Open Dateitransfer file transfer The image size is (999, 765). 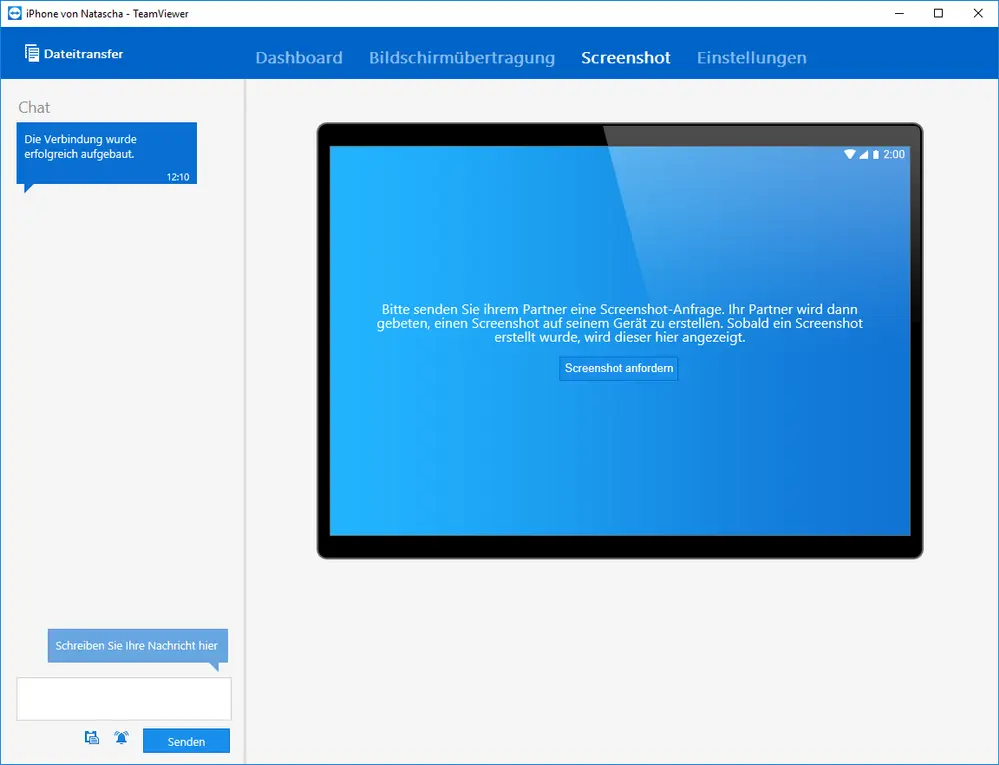point(74,54)
